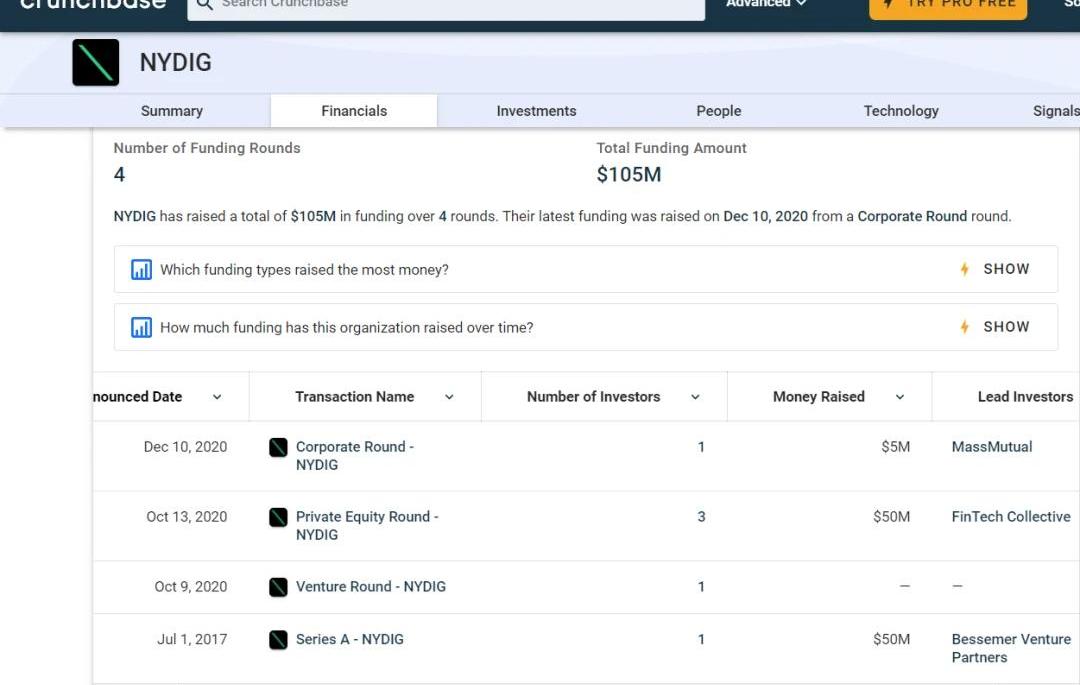Focus the Search Crunchbase input field

click(x=450, y=5)
